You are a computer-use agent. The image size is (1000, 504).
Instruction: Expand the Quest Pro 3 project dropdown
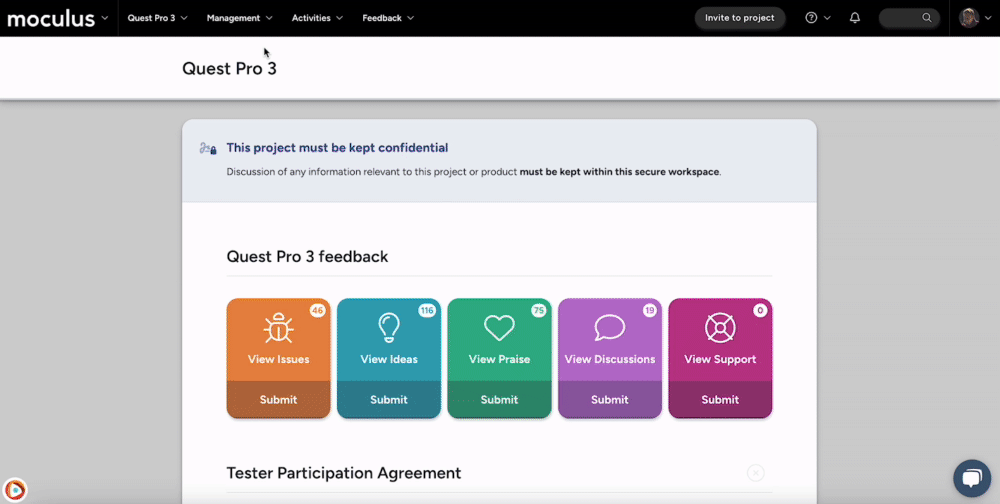coord(157,18)
